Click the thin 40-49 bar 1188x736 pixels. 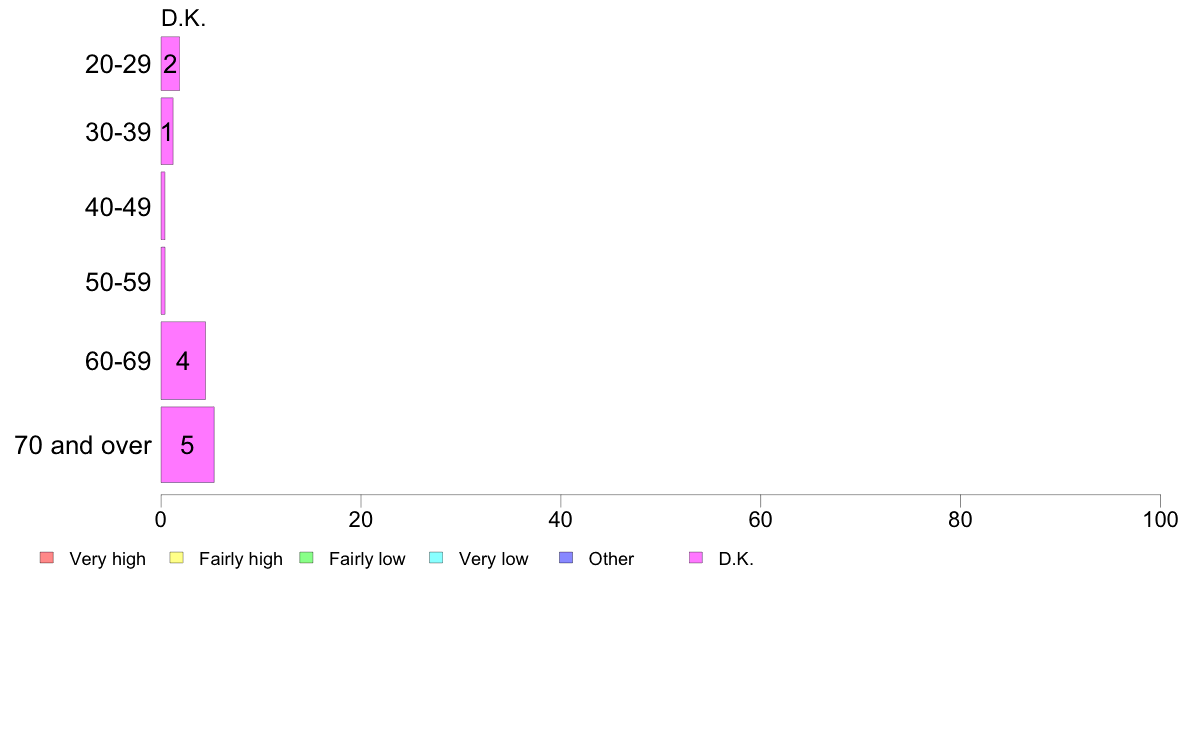tap(163, 206)
